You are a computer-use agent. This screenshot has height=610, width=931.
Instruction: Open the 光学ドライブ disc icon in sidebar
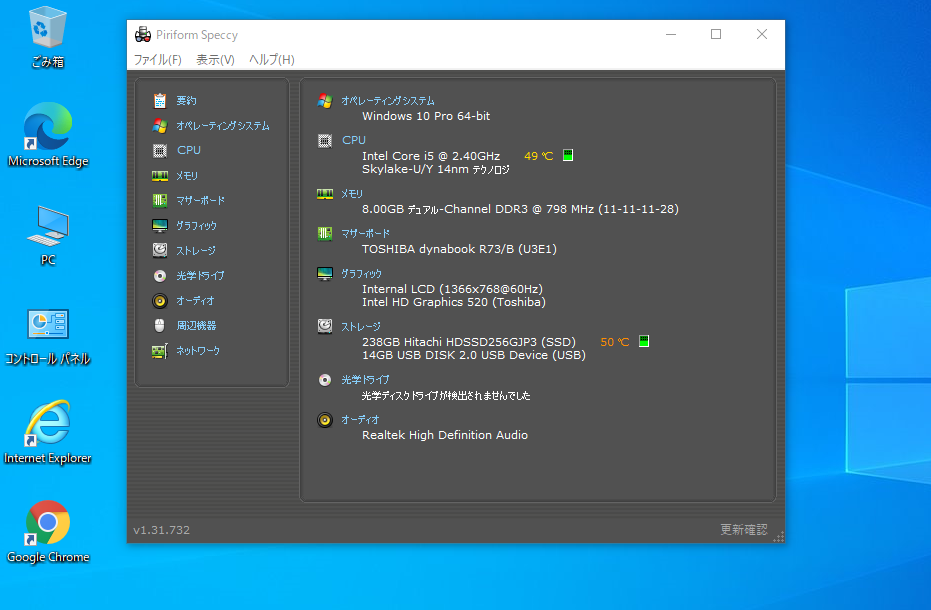coord(160,276)
